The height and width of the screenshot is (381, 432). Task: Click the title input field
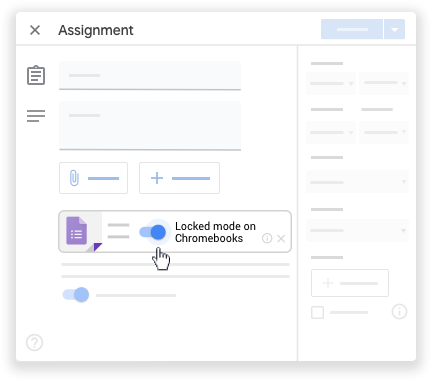[150, 76]
